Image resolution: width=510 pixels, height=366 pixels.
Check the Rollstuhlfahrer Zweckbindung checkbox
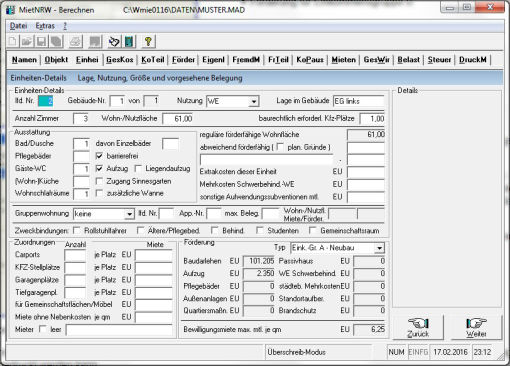point(77,230)
